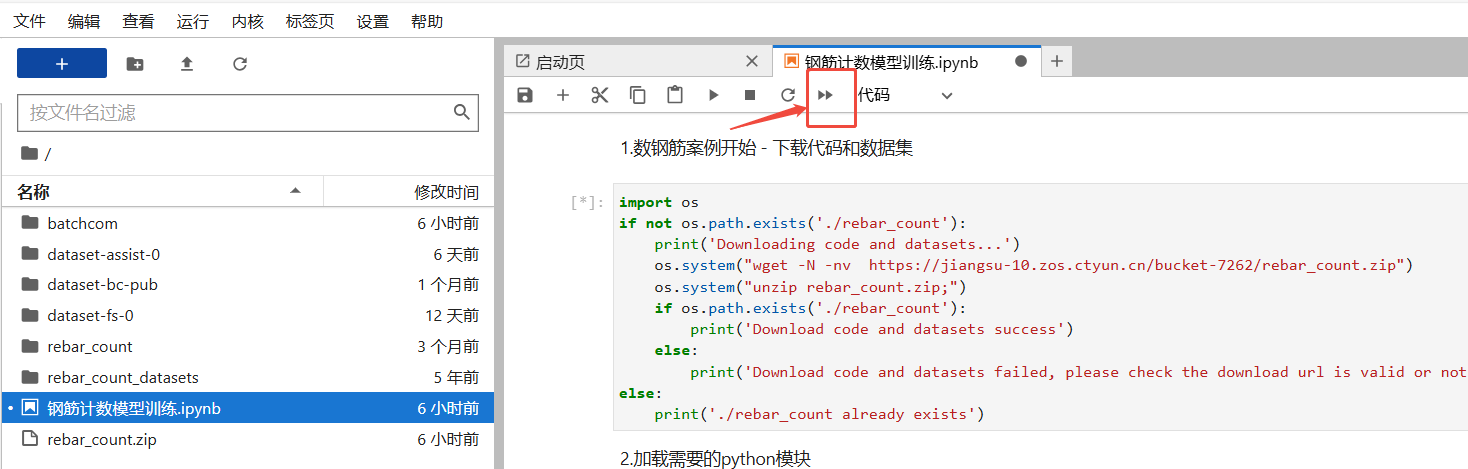
Task: Click the file name filter input field
Action: [x=248, y=113]
